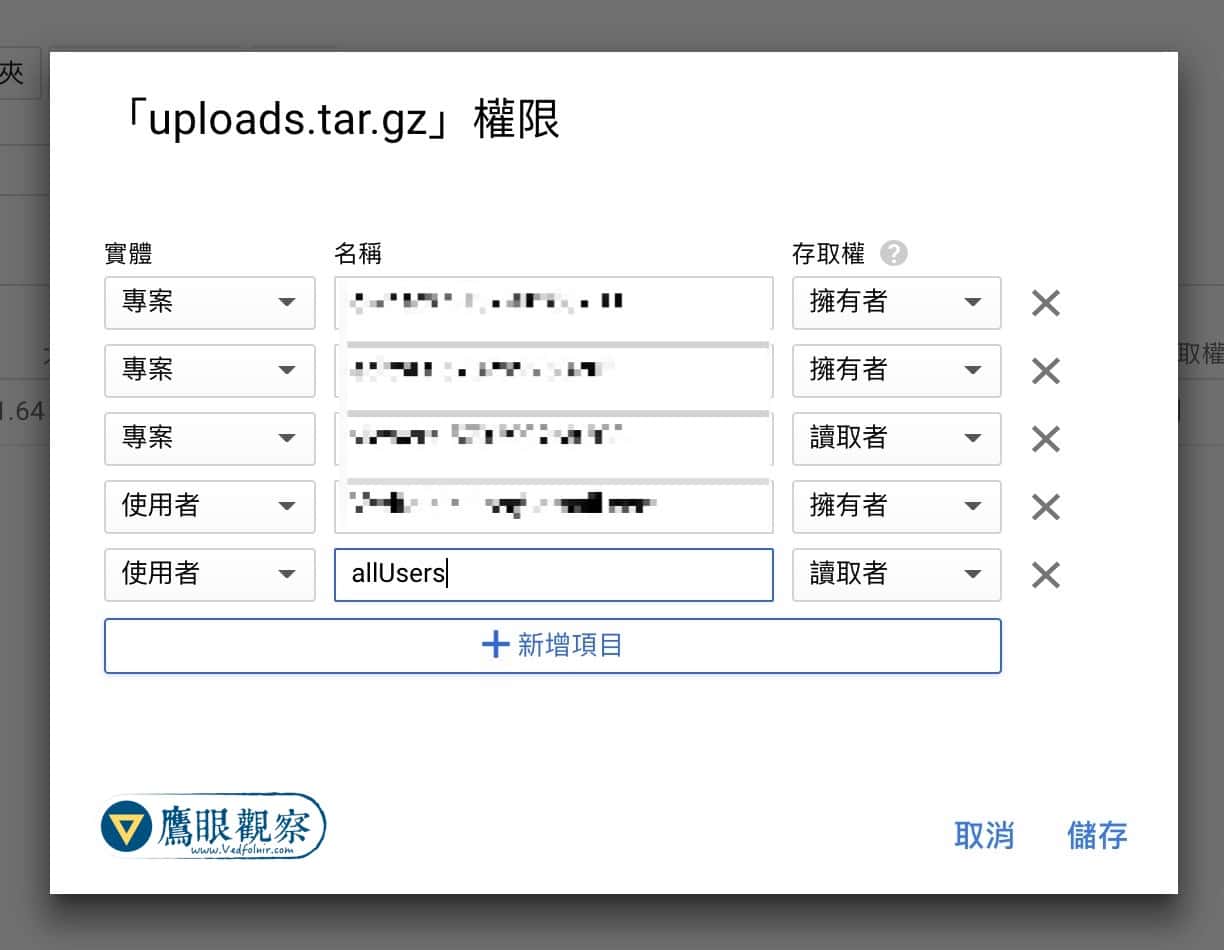Screen dimensions: 1224x950
Task: Open entity dropdown of second 專案 row
Action: click(x=210, y=371)
